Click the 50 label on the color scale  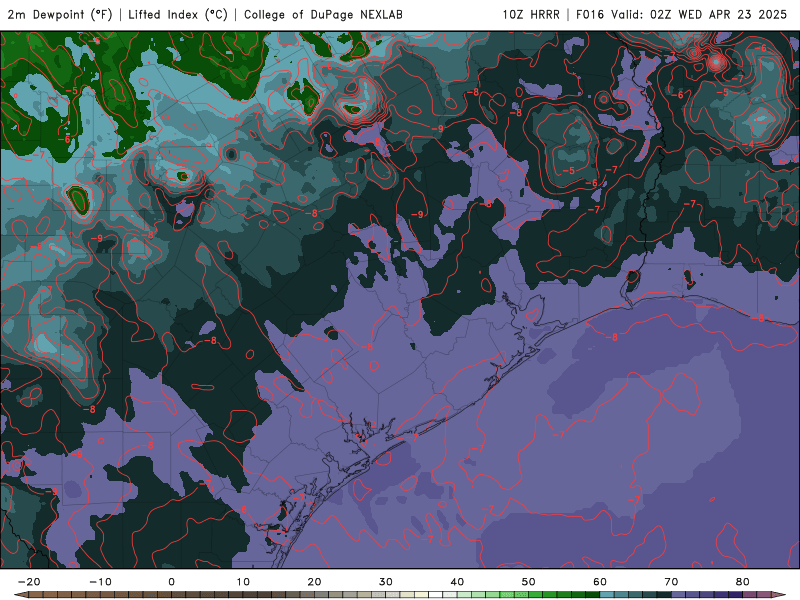[x=529, y=582]
